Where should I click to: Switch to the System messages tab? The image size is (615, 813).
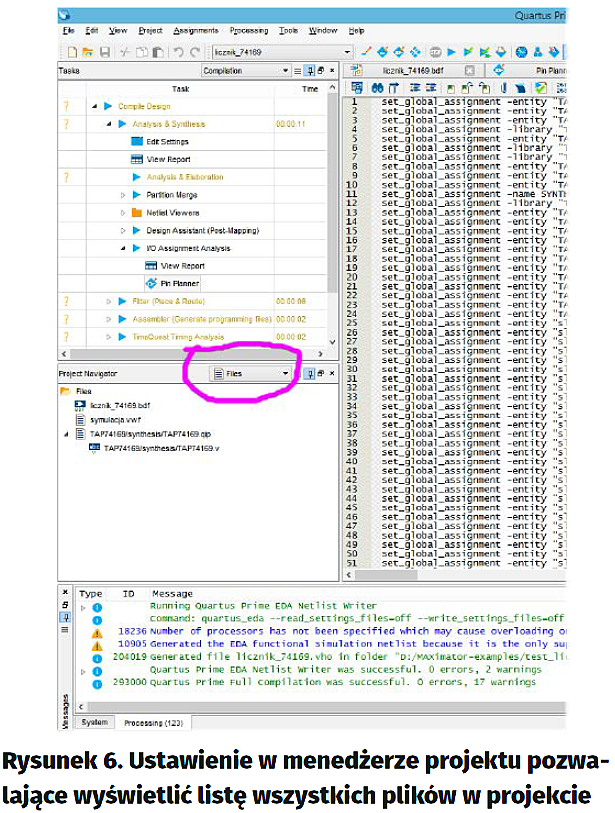coord(94,721)
